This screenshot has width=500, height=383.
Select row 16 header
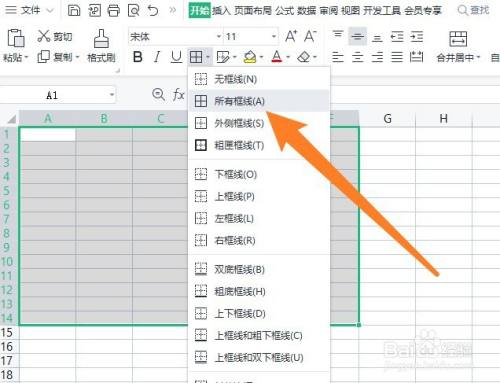tap(7, 346)
